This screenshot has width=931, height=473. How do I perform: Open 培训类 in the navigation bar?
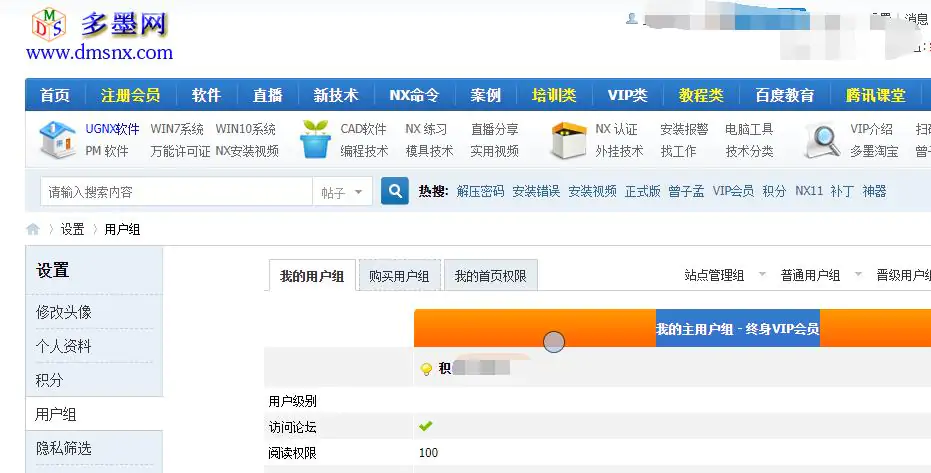[553, 95]
